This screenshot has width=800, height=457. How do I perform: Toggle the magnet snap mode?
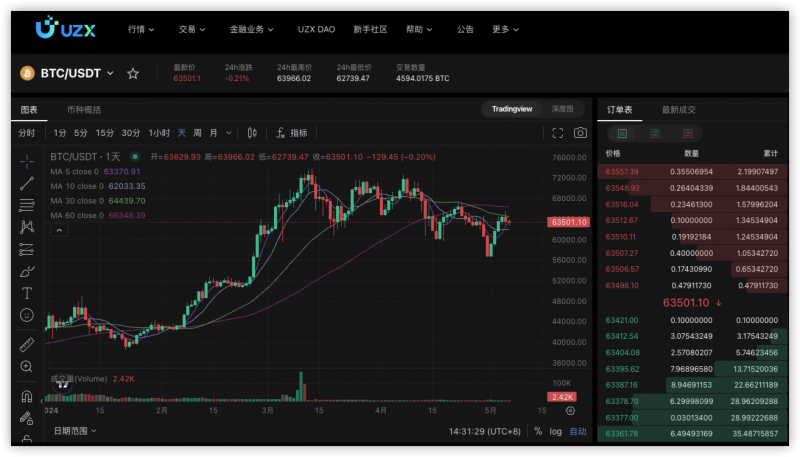(x=27, y=396)
